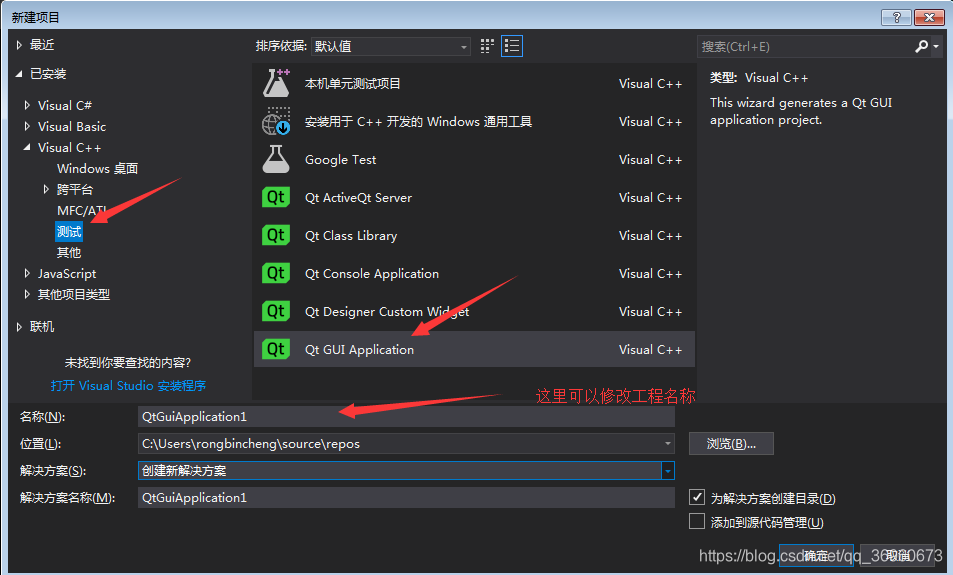Click the Qt Console Application Qt icon
Image resolution: width=953 pixels, height=575 pixels.
click(276, 274)
